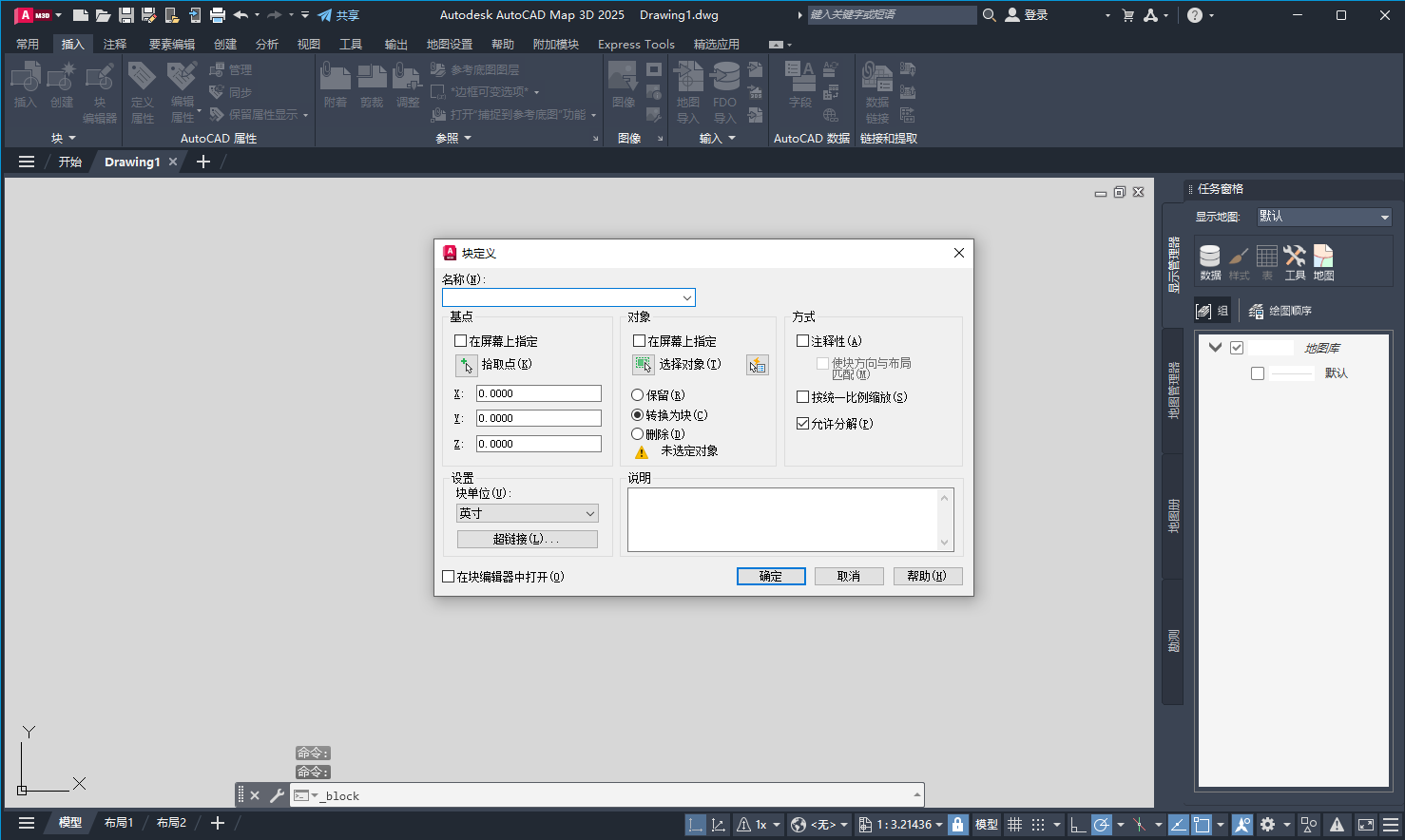Click the 剪裁 clip icon in 参照 panel
1405x840 pixels.
click(372, 86)
